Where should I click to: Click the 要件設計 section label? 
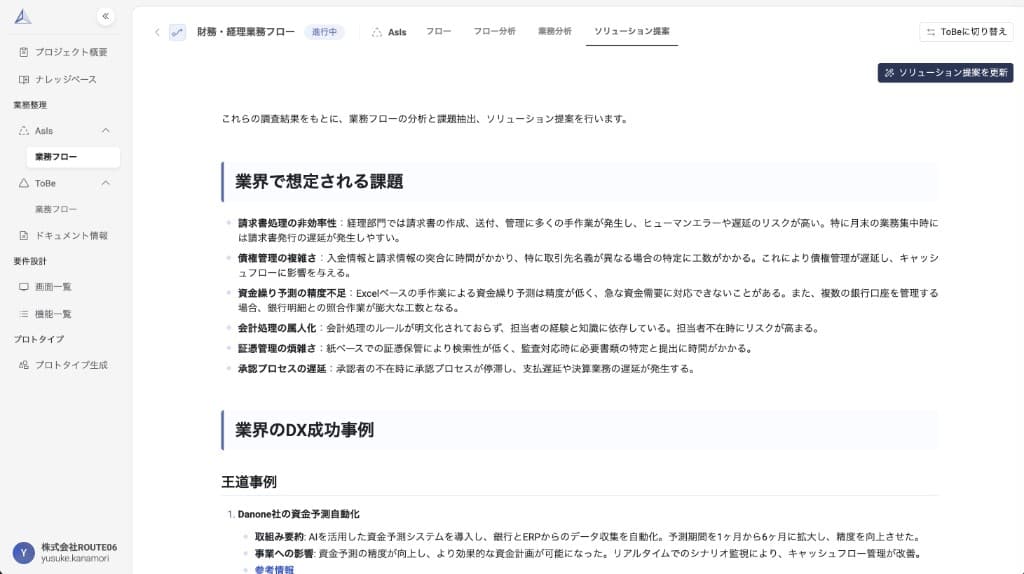pos(30,261)
